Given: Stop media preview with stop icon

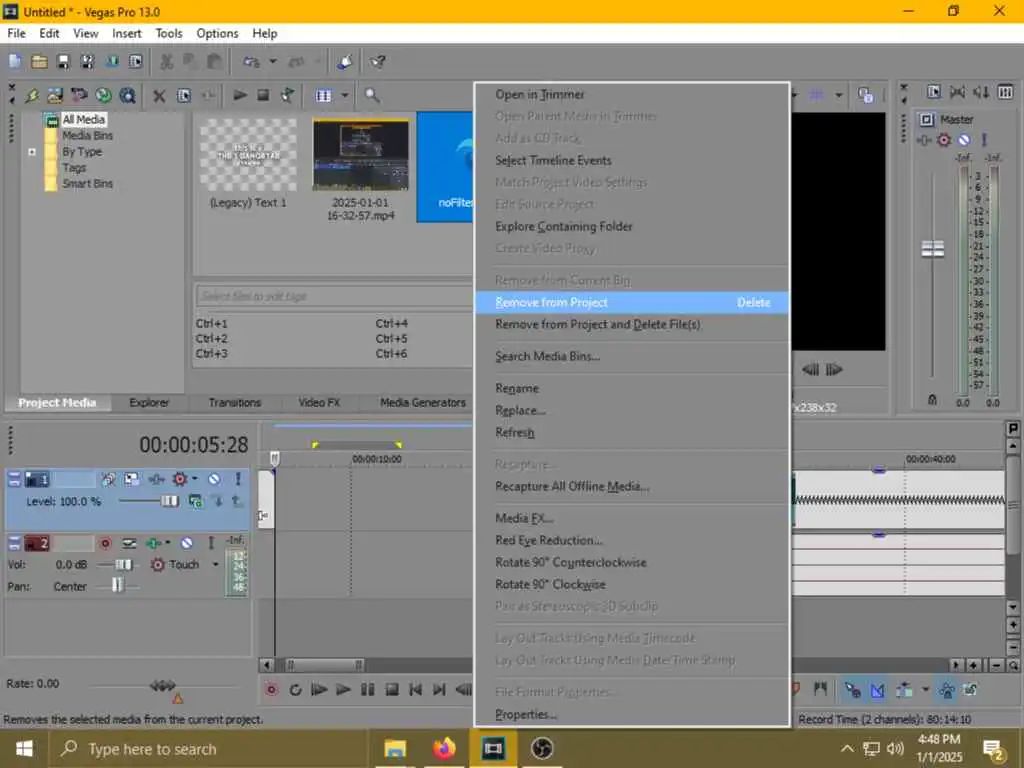Looking at the screenshot, I should (263, 96).
